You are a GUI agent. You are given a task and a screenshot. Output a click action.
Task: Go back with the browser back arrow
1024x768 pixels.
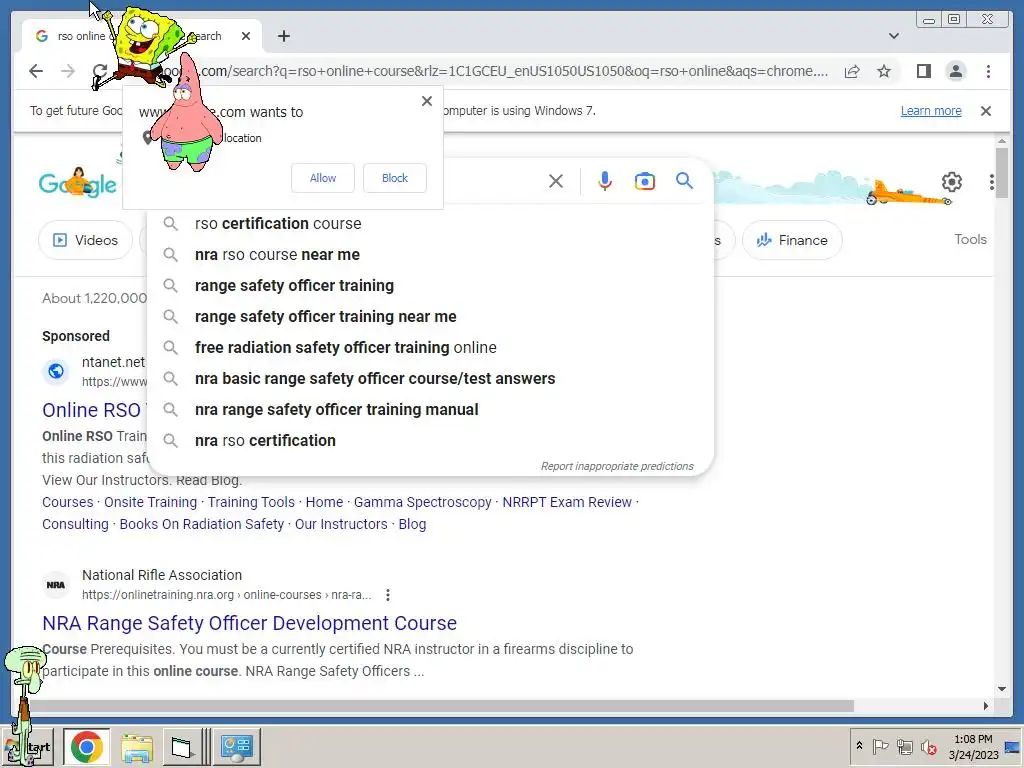pyautogui.click(x=36, y=71)
